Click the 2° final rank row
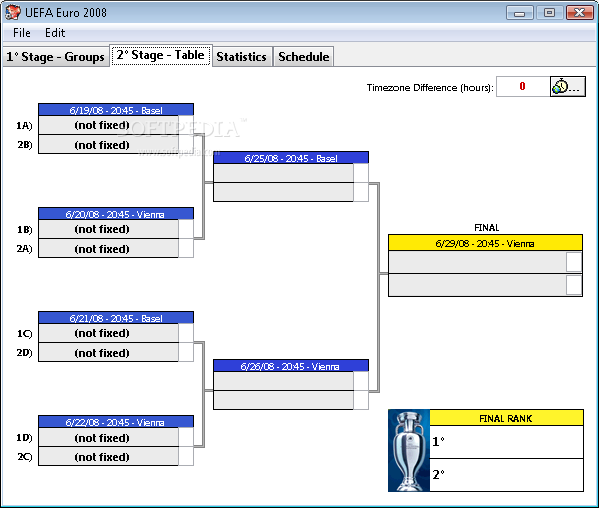The height and width of the screenshot is (508, 599). pos(506,475)
